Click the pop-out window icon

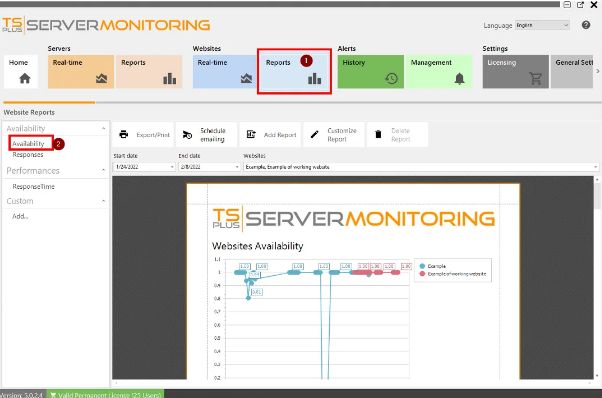[x=580, y=5]
